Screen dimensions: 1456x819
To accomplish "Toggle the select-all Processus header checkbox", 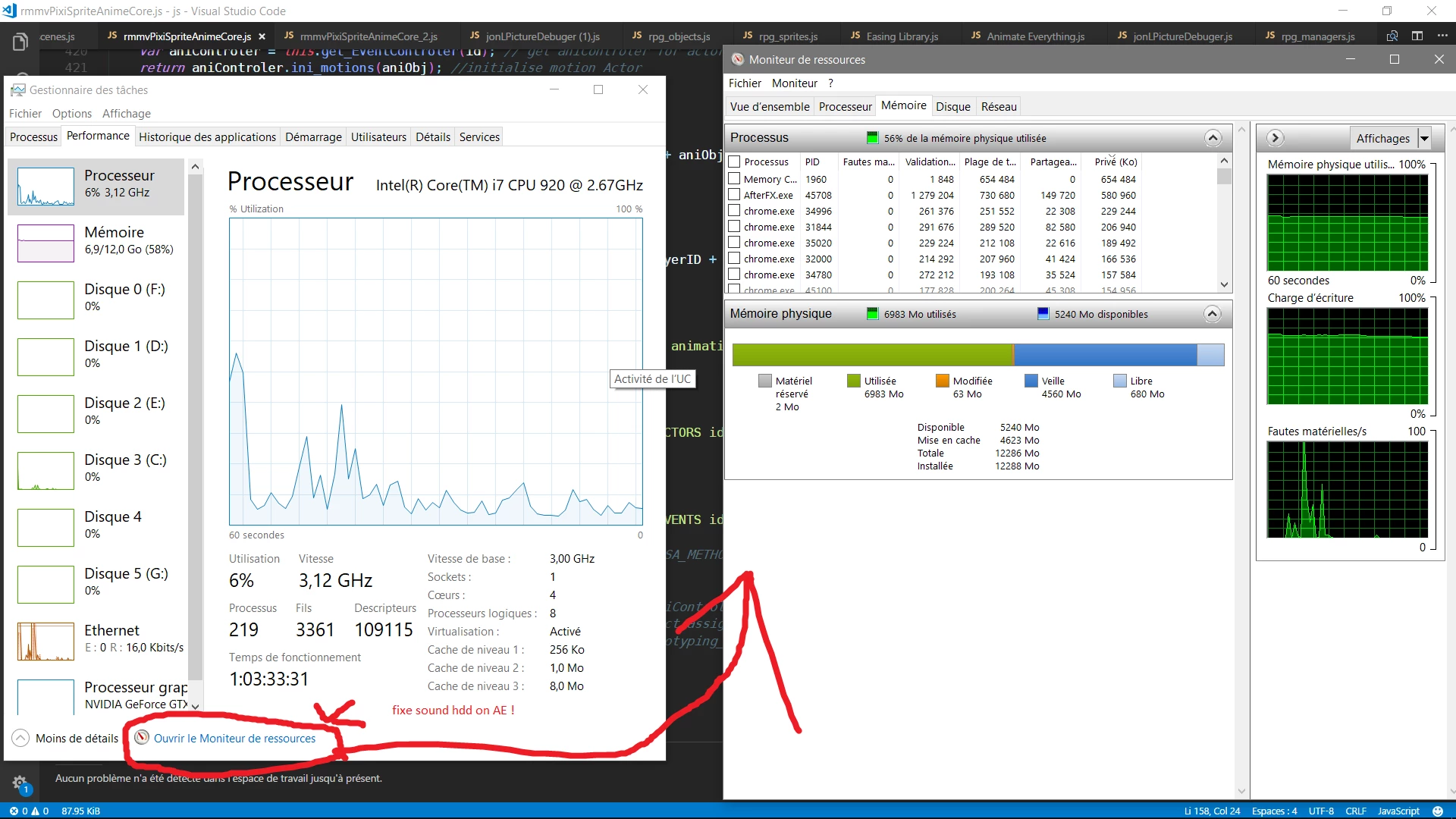I will point(734,162).
